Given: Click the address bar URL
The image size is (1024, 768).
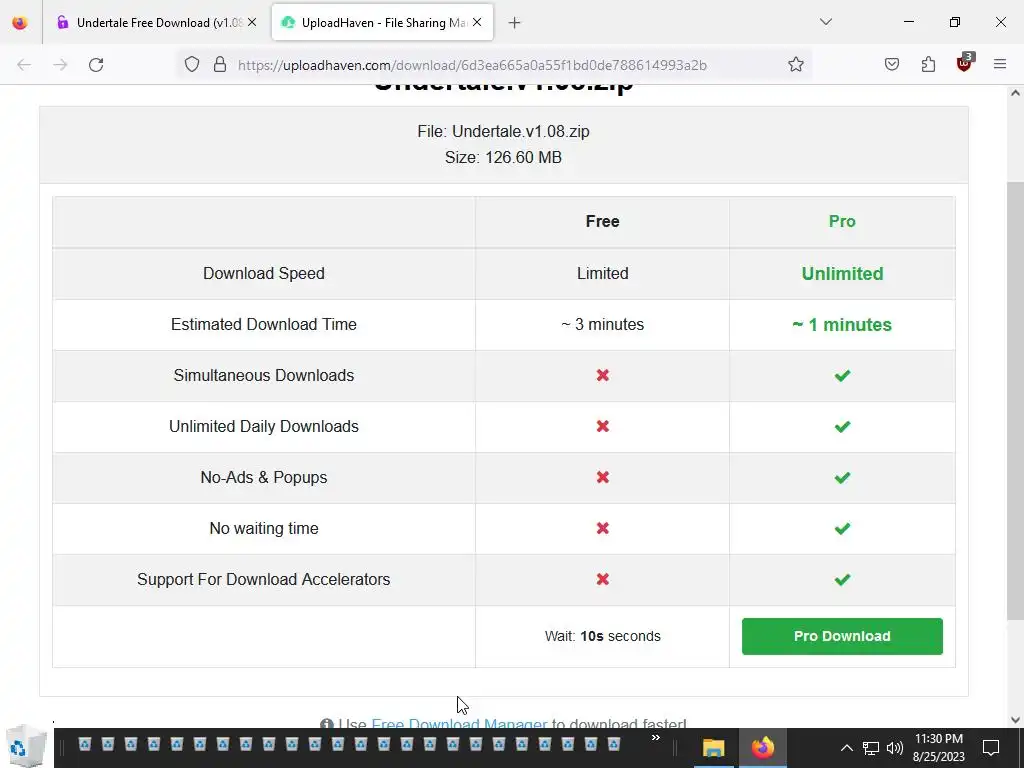Looking at the screenshot, I should [x=472, y=65].
